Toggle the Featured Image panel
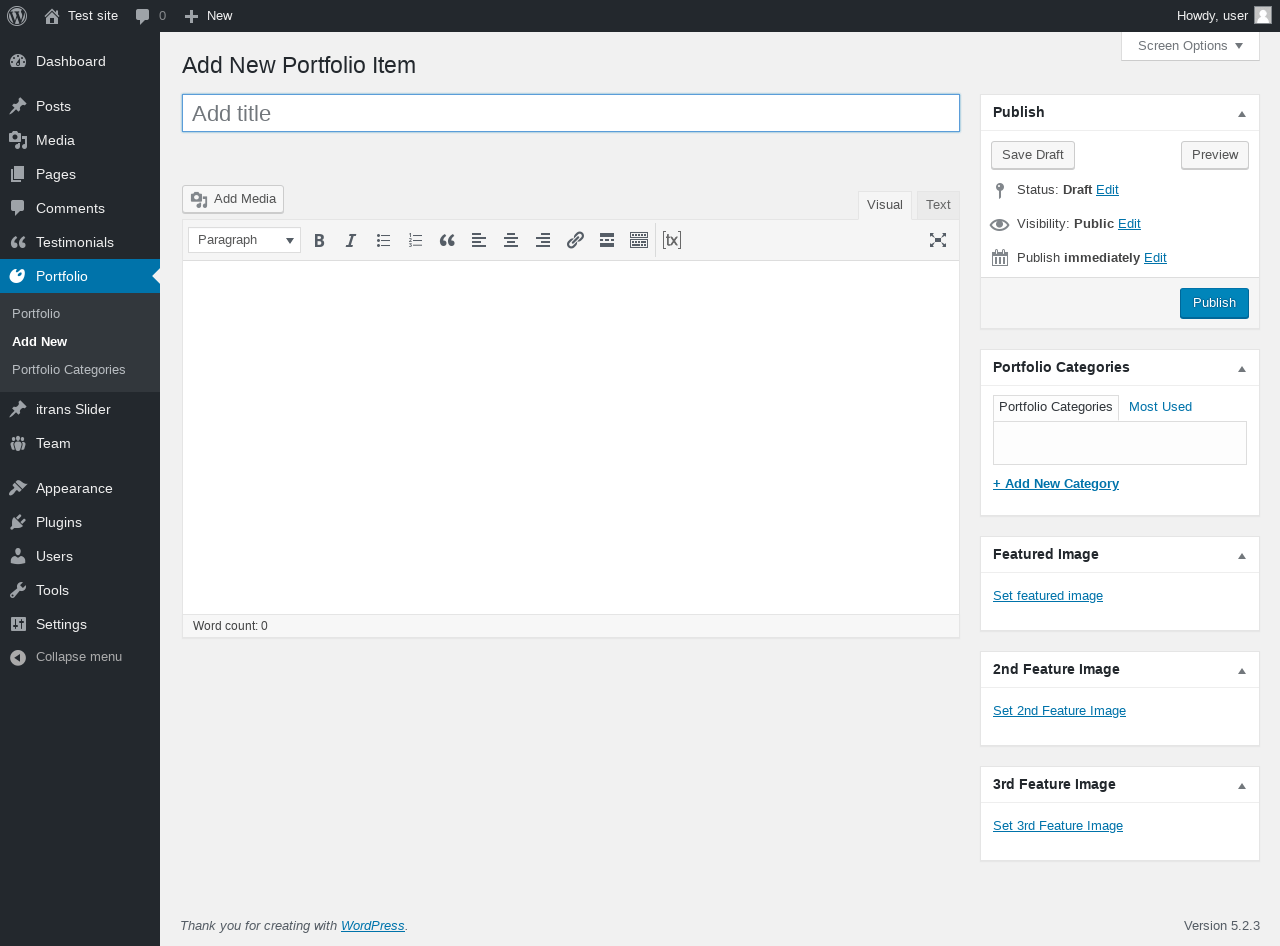 pos(1241,555)
